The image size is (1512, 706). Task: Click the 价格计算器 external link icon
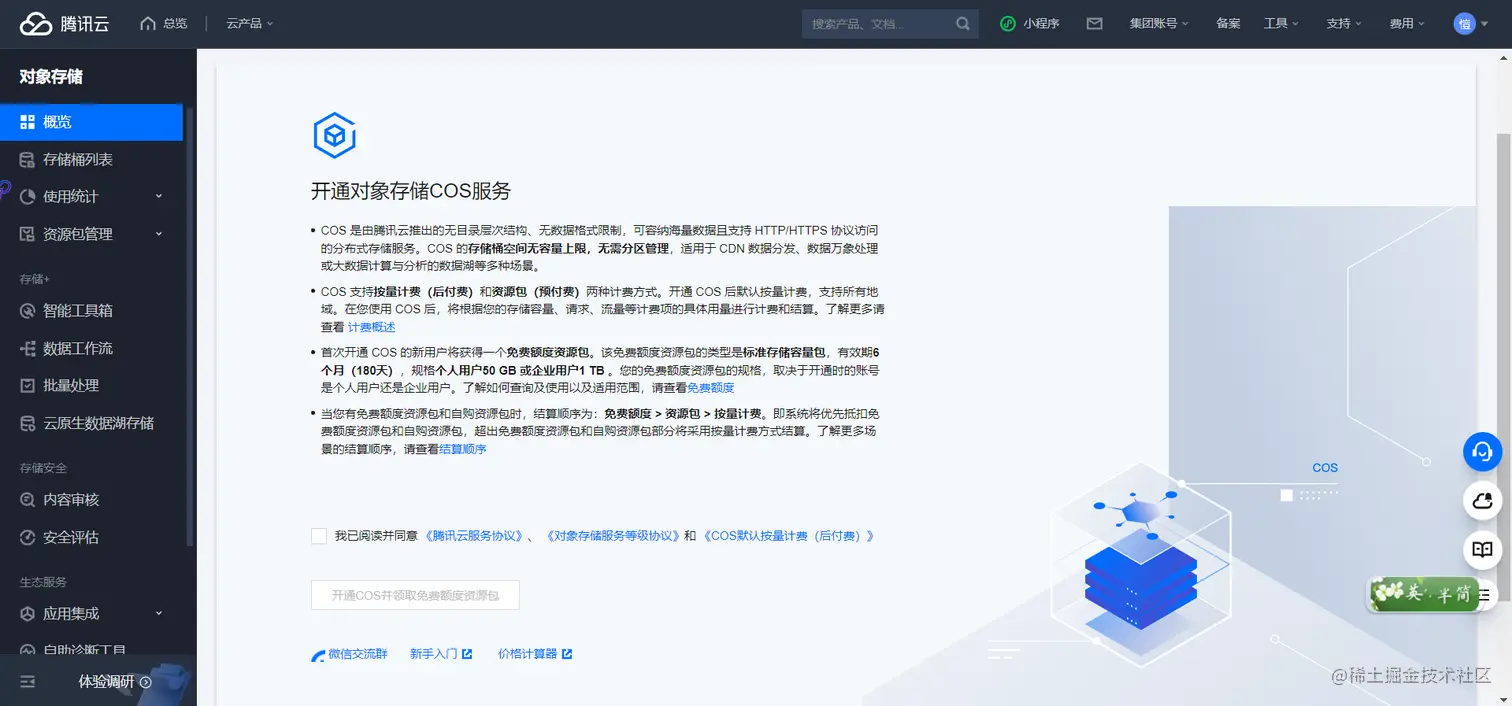tap(567, 654)
